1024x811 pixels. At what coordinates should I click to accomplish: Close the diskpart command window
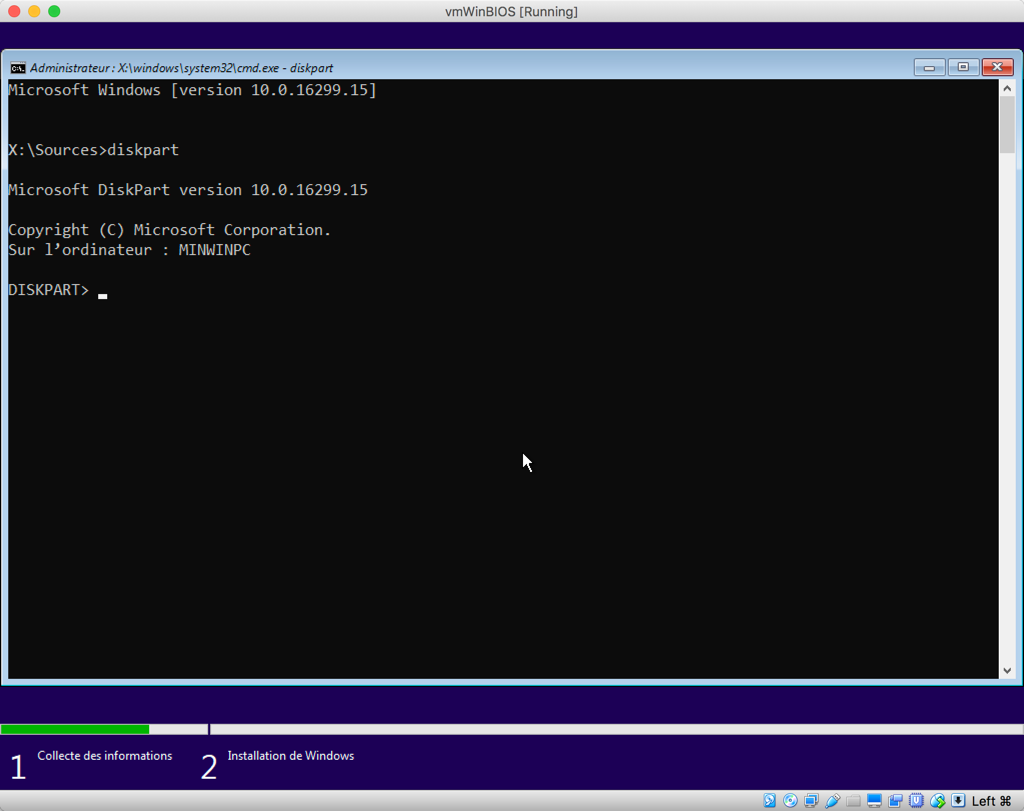997,67
